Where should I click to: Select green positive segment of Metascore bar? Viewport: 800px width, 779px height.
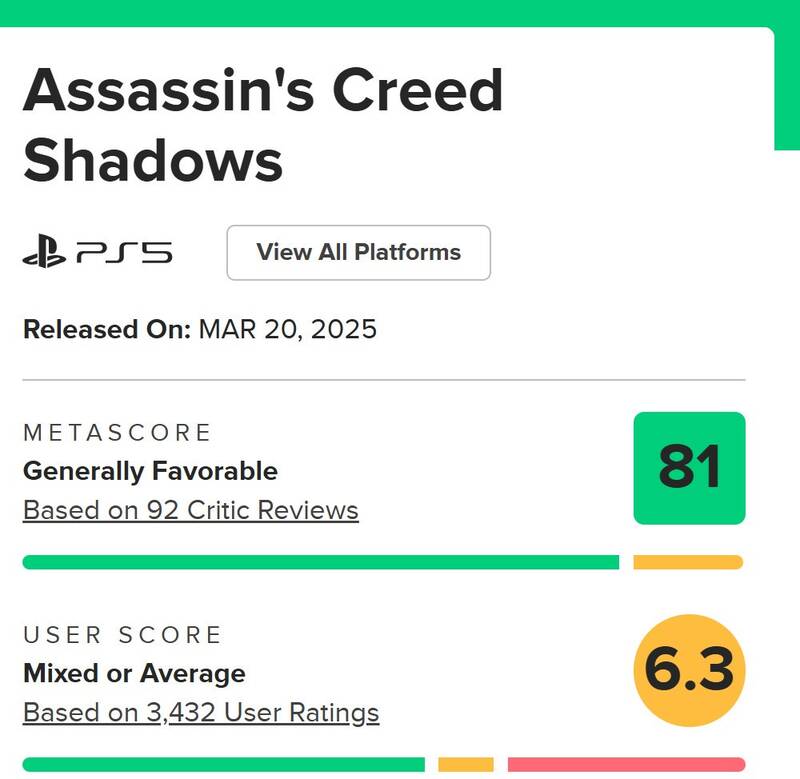[320, 562]
